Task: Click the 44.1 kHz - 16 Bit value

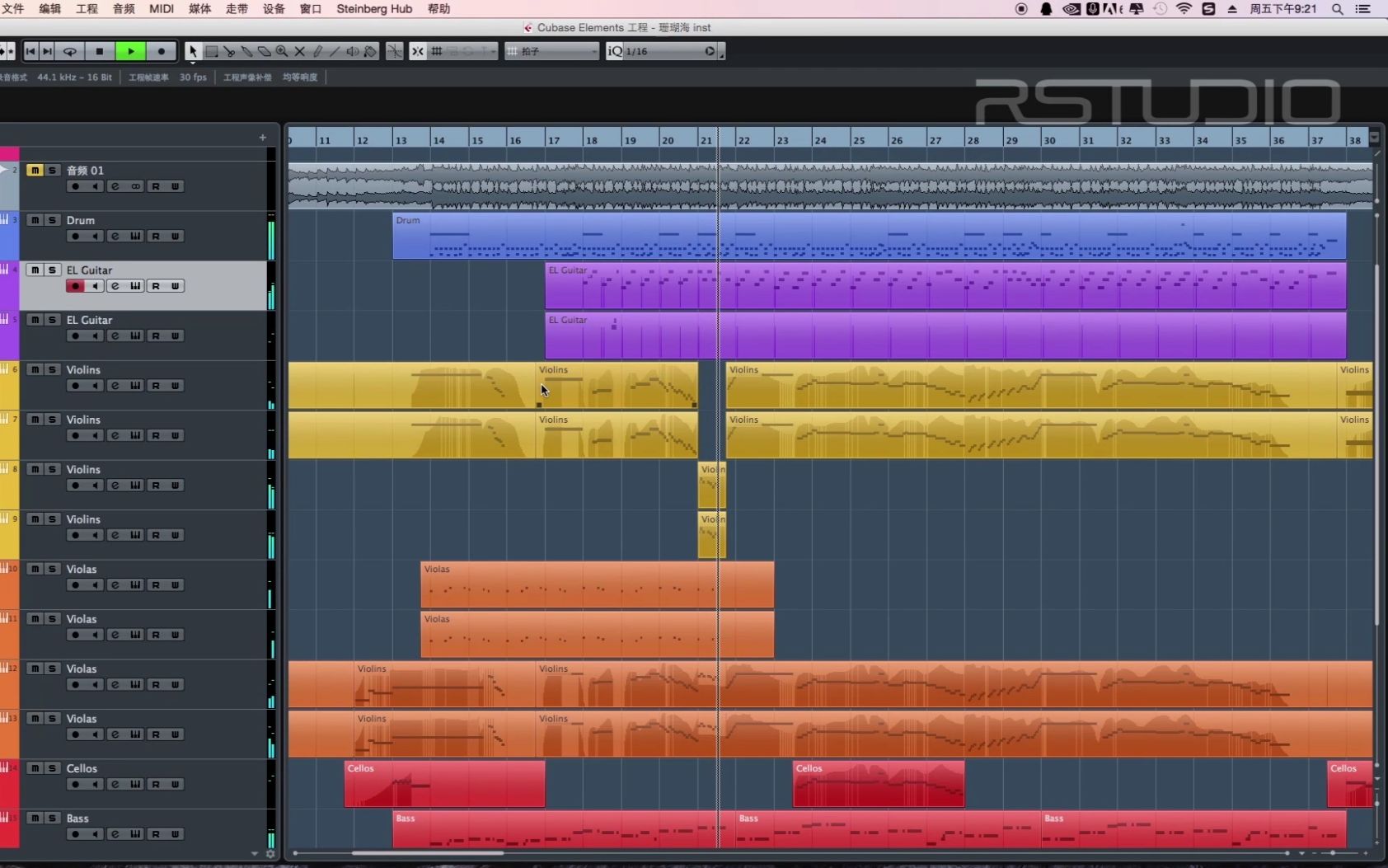Action: coord(74,77)
